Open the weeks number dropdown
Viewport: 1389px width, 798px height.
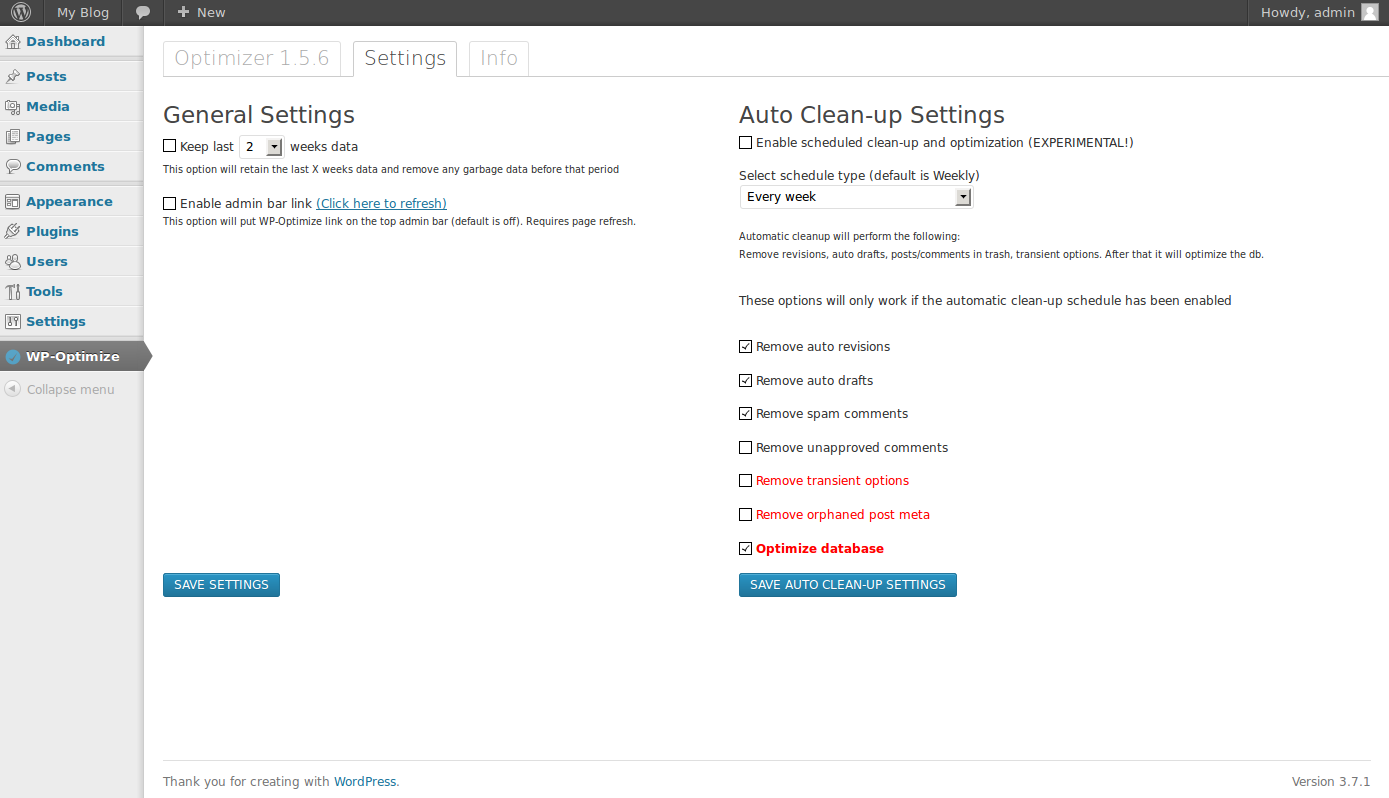point(262,147)
